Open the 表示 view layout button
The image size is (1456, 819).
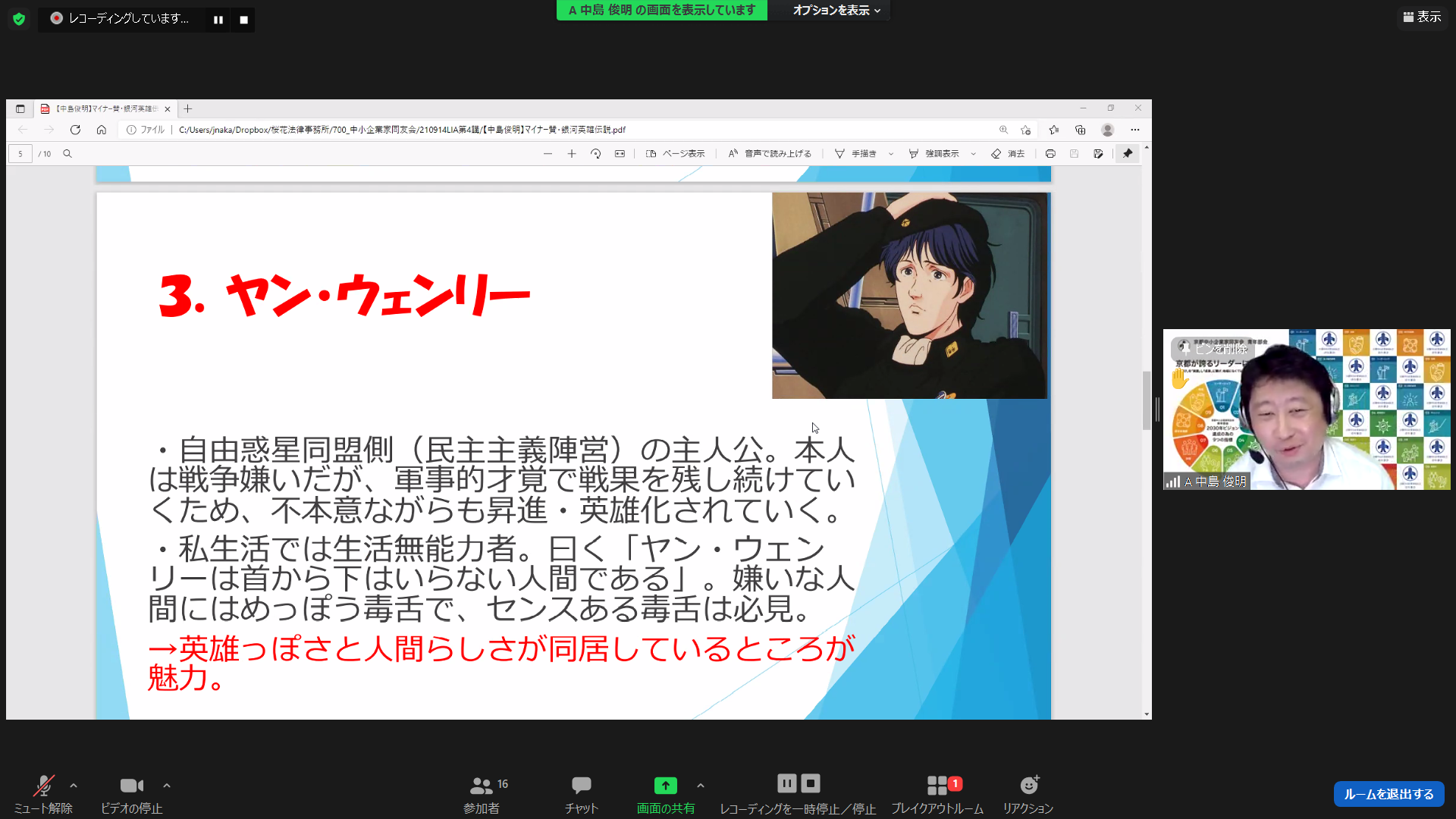click(1422, 17)
